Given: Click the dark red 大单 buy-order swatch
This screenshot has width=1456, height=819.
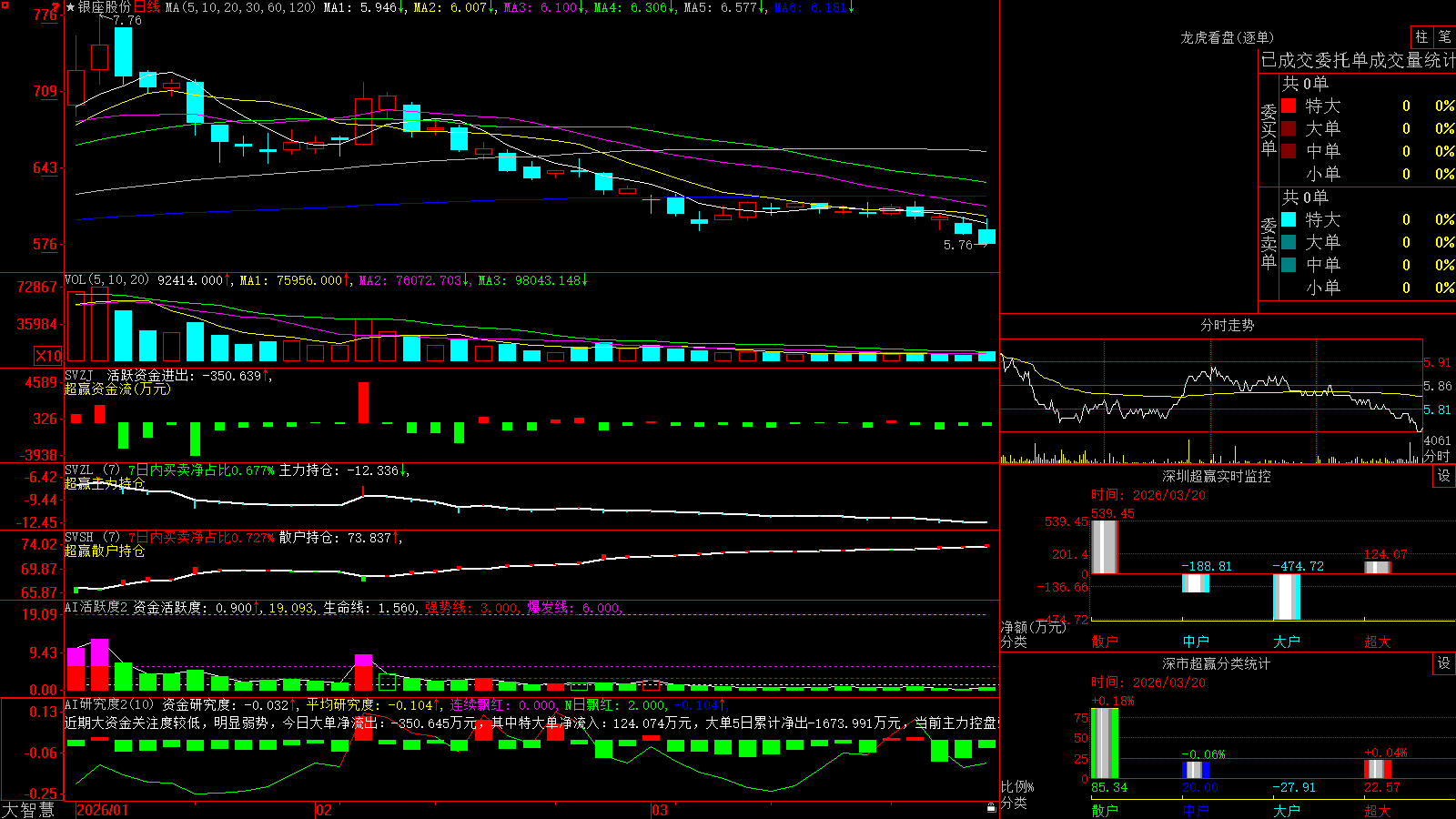Looking at the screenshot, I should (x=1289, y=128).
